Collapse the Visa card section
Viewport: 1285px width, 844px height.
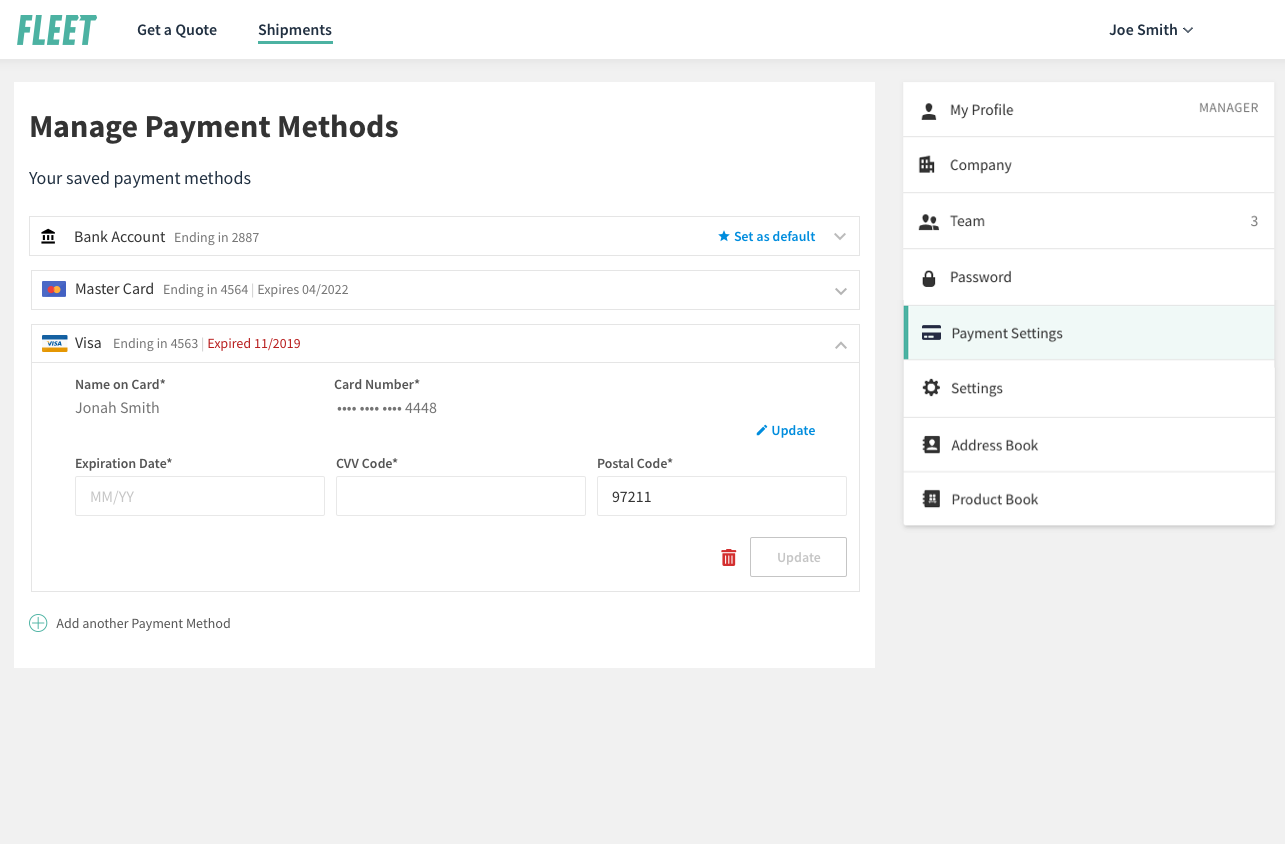(x=840, y=345)
